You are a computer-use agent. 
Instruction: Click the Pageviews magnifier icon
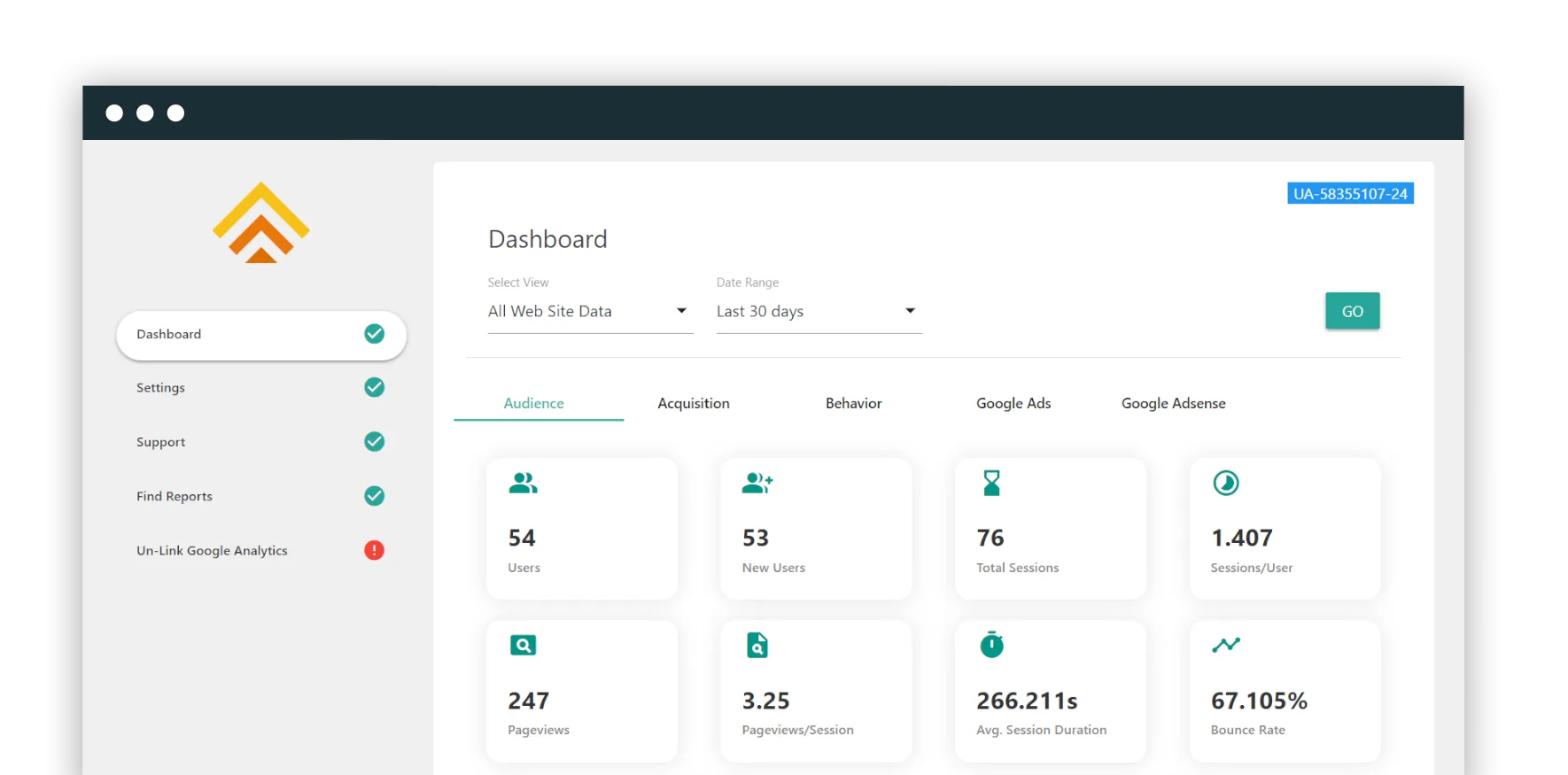[523, 645]
